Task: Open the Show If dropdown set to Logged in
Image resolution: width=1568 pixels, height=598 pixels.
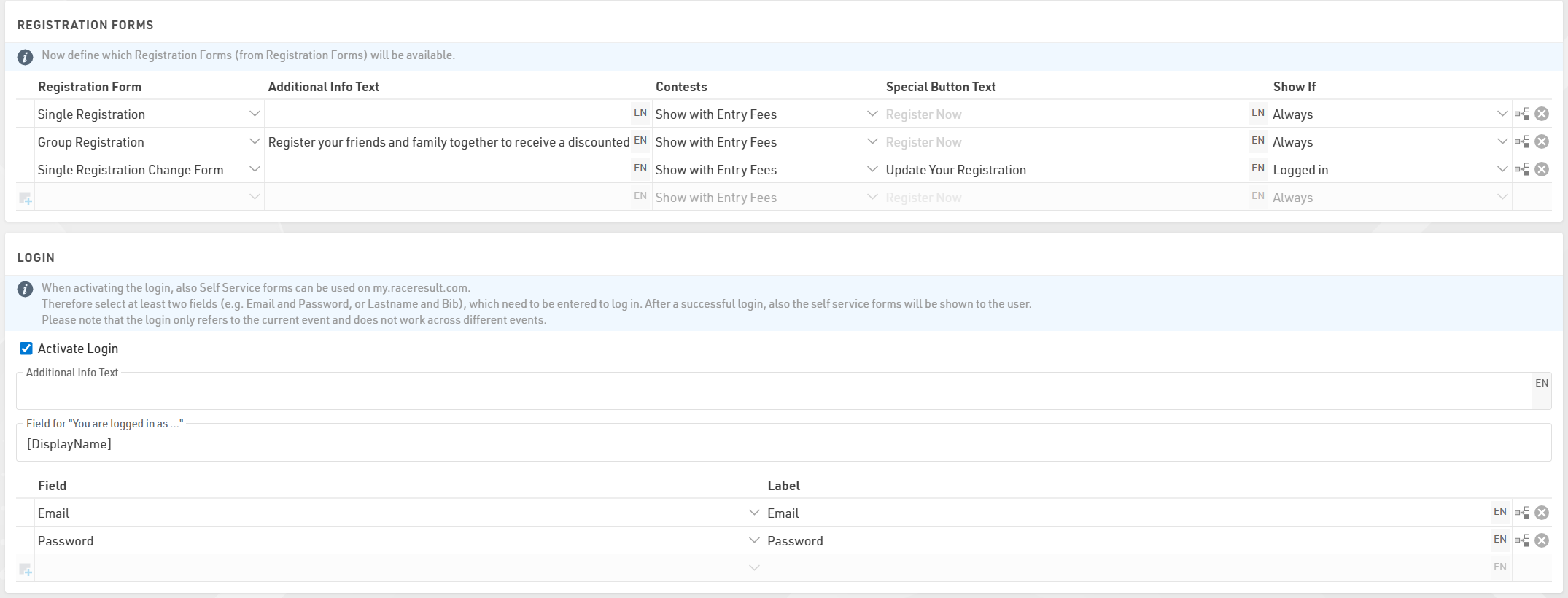Action: [1502, 169]
